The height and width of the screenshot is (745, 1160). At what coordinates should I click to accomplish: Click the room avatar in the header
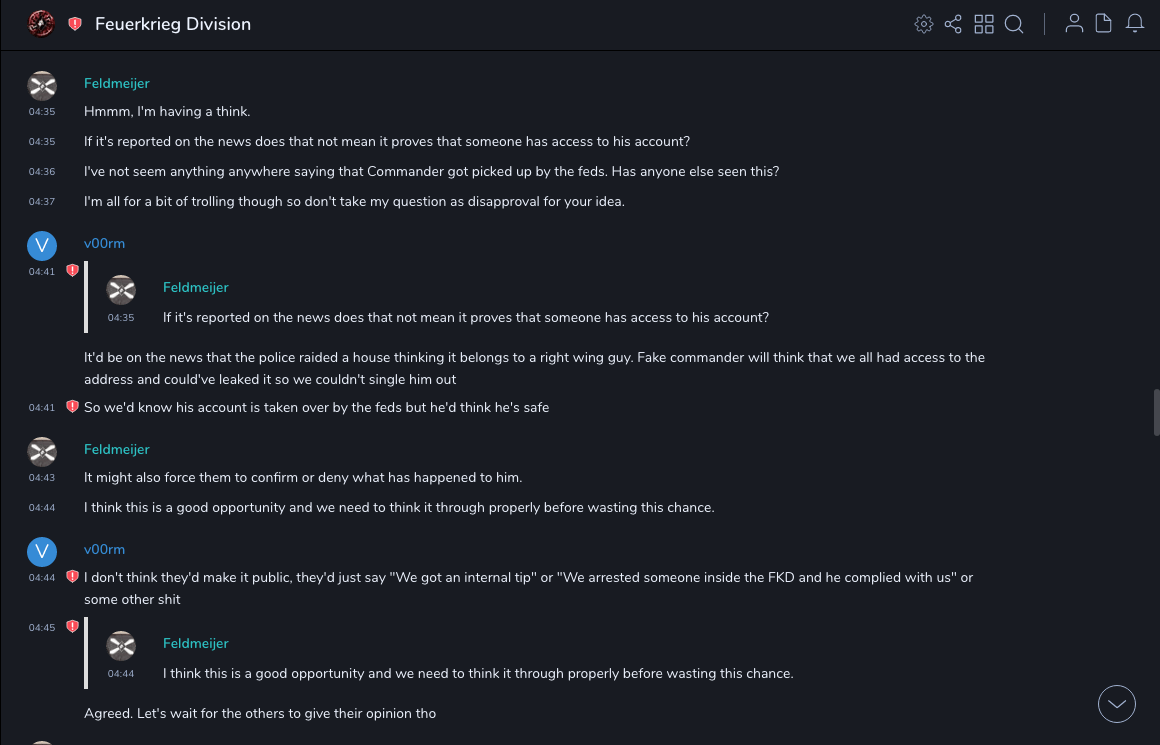41,23
